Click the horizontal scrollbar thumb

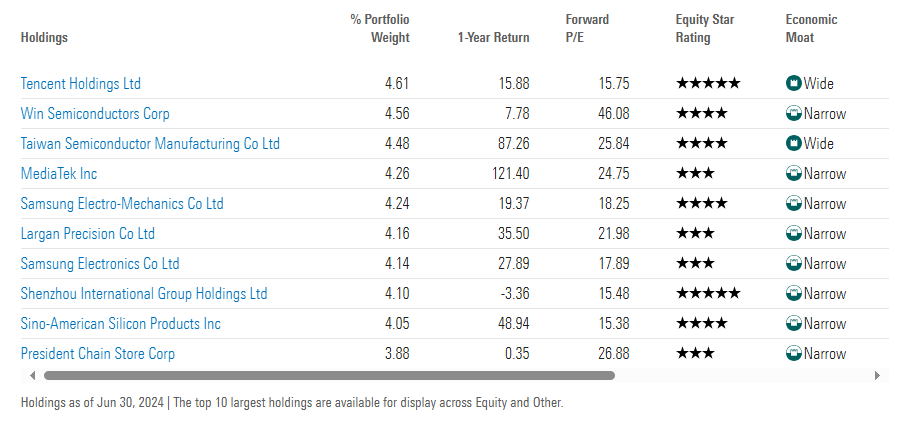(x=329, y=376)
